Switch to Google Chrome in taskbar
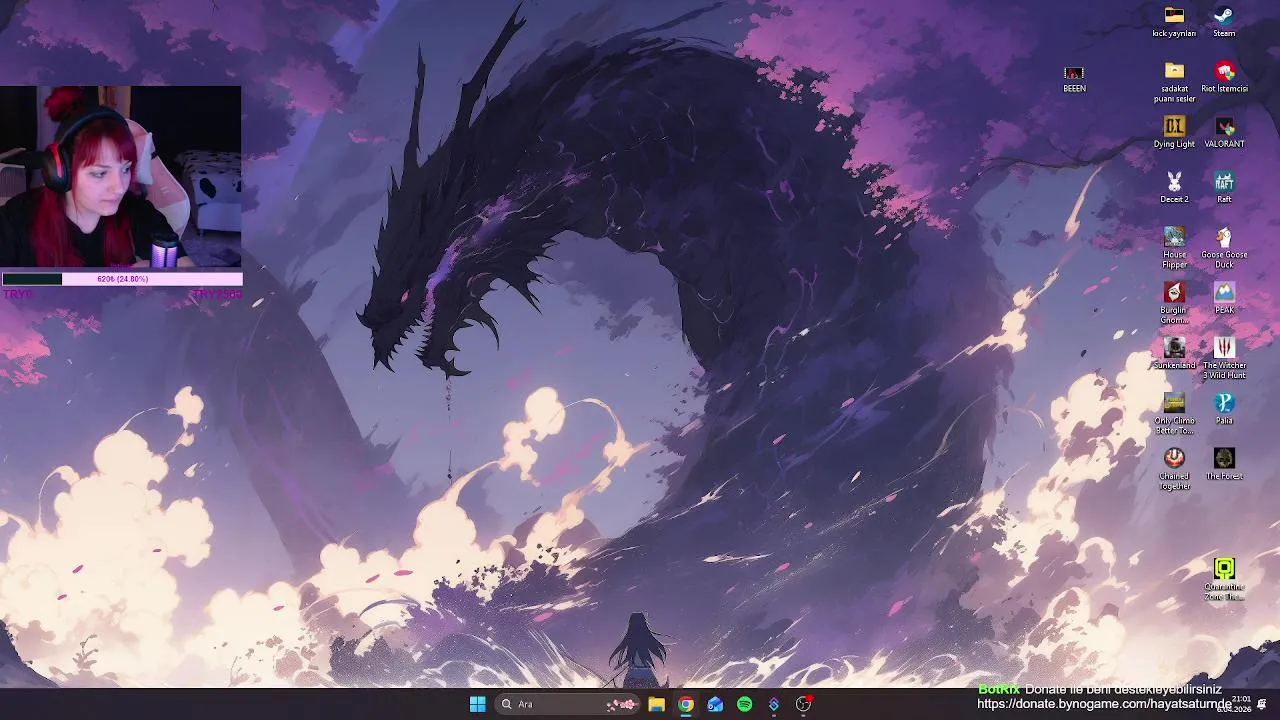 pos(685,704)
